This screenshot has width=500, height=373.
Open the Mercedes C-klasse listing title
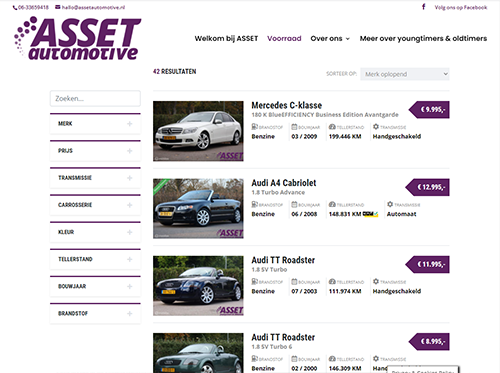coord(287,105)
